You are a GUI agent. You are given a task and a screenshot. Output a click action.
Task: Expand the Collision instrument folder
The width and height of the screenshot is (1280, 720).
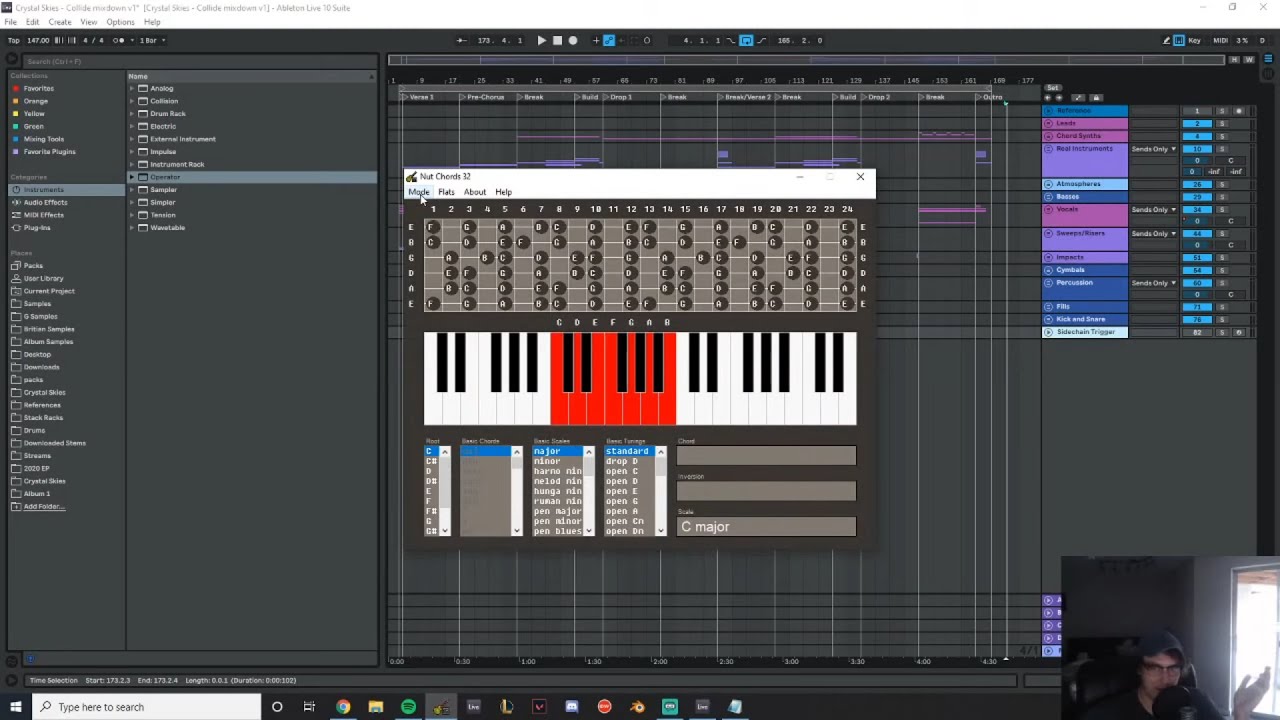coord(131,101)
